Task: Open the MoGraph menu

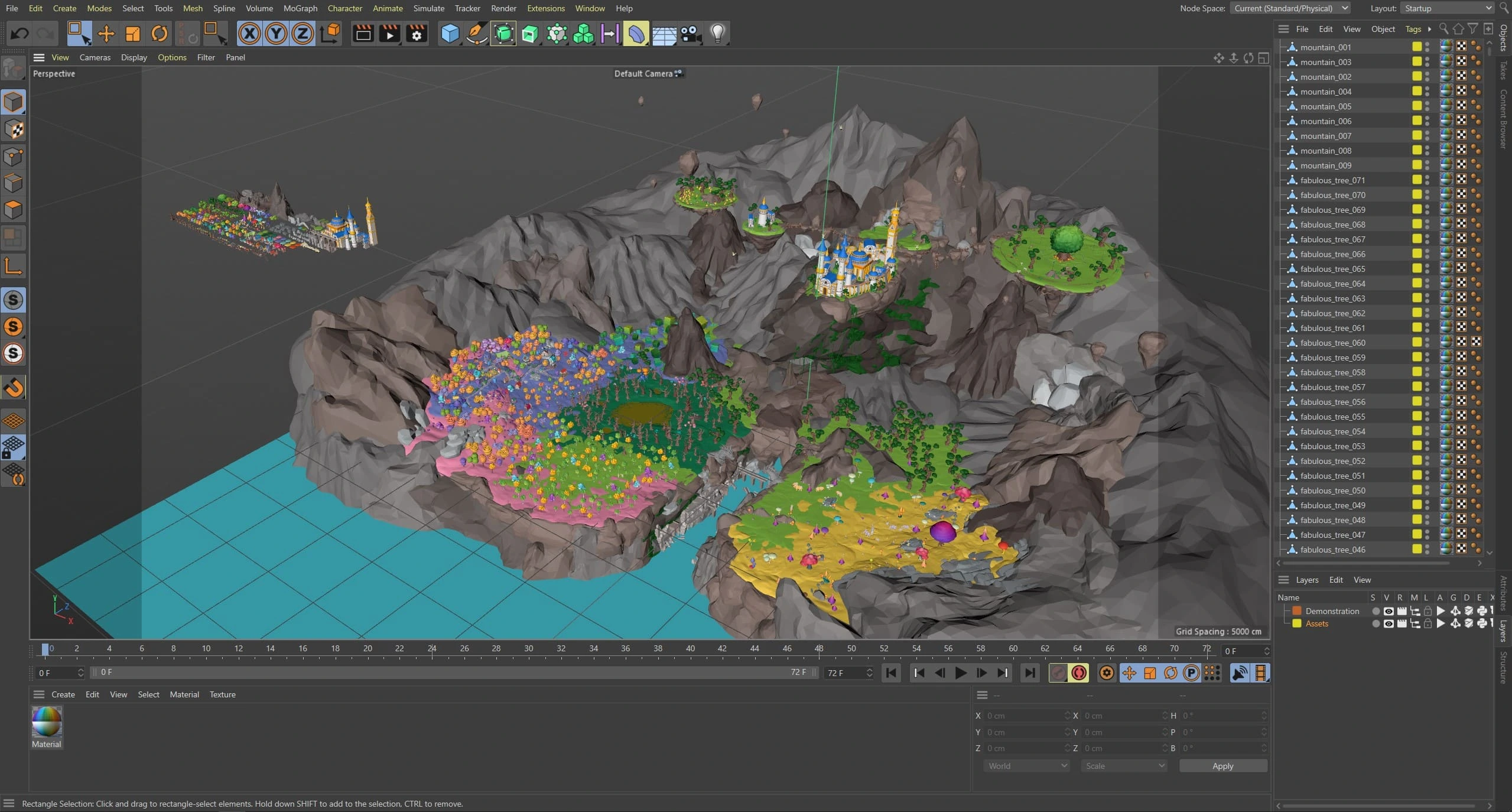Action: 300,8
